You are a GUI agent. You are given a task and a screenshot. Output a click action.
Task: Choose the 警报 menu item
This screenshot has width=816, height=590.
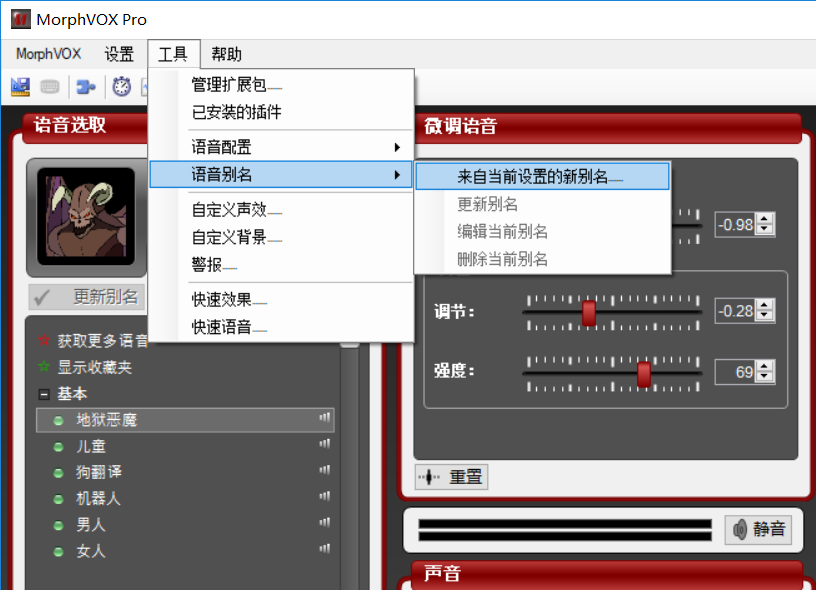point(282,265)
